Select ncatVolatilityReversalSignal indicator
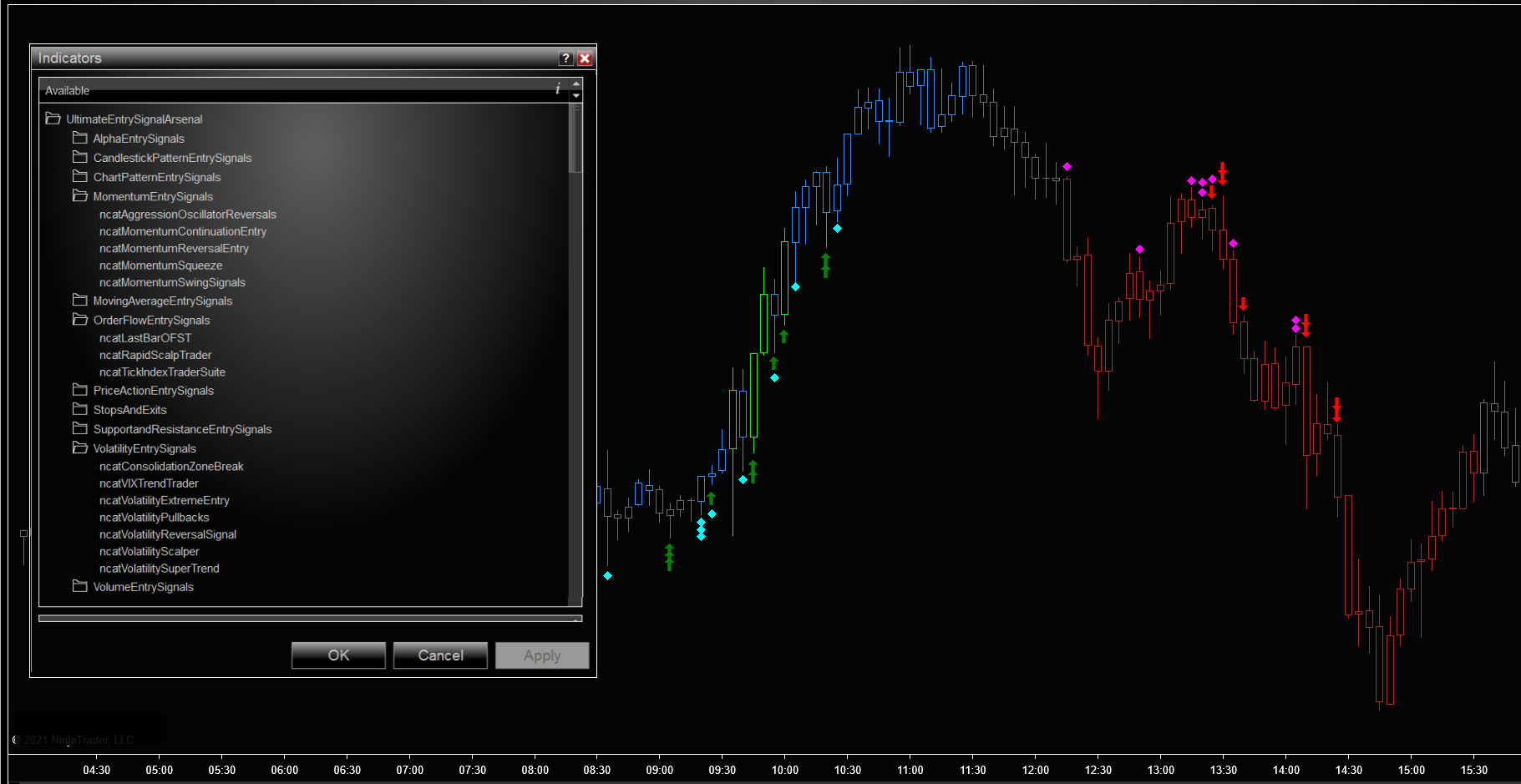Image resolution: width=1521 pixels, height=784 pixels. [x=168, y=534]
